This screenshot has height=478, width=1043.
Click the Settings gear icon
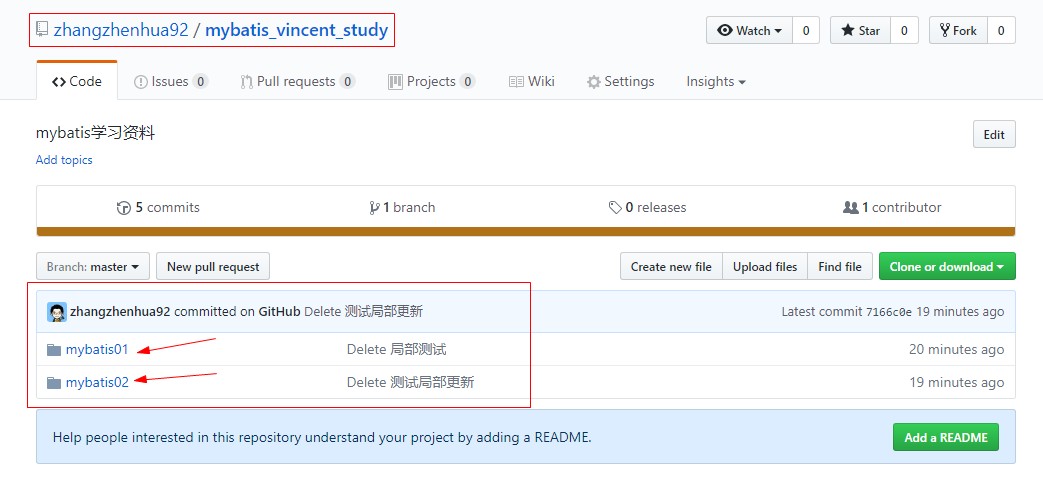593,82
